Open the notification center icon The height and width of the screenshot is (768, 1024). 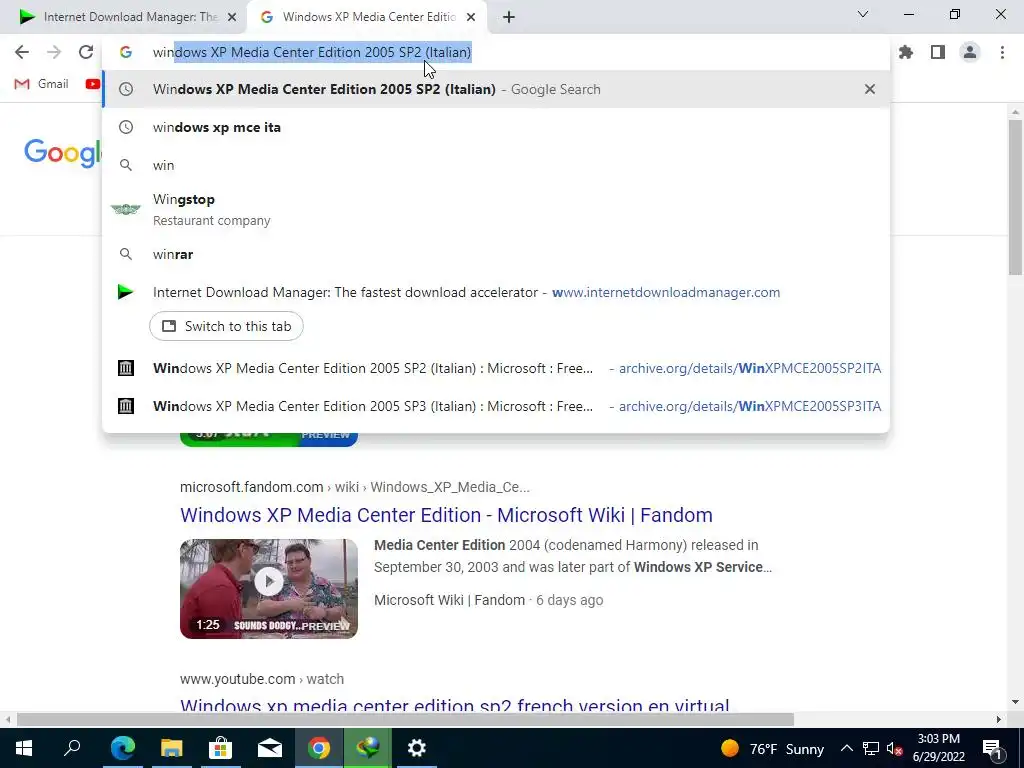[x=992, y=748]
